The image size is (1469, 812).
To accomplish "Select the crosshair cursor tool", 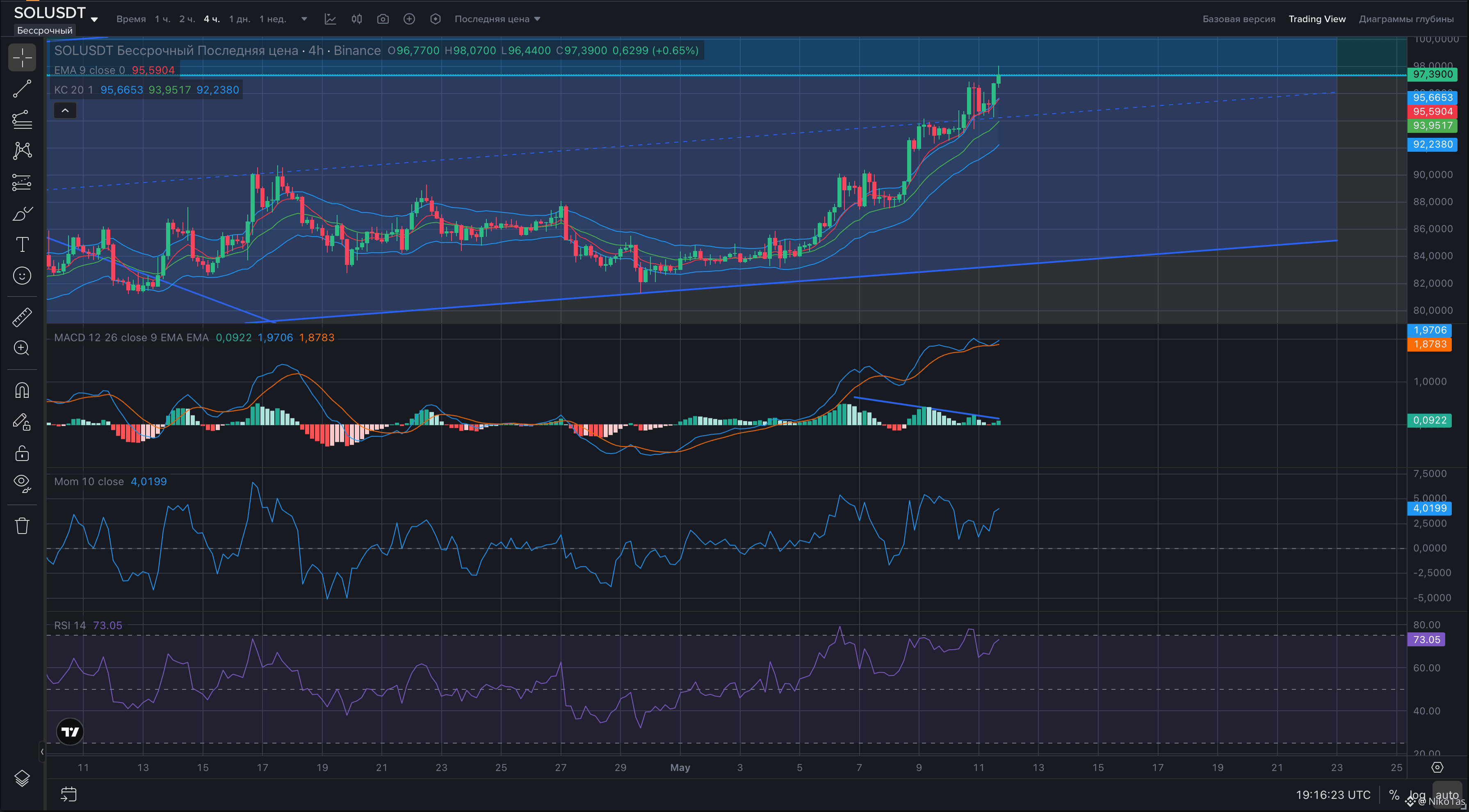I will coord(22,57).
